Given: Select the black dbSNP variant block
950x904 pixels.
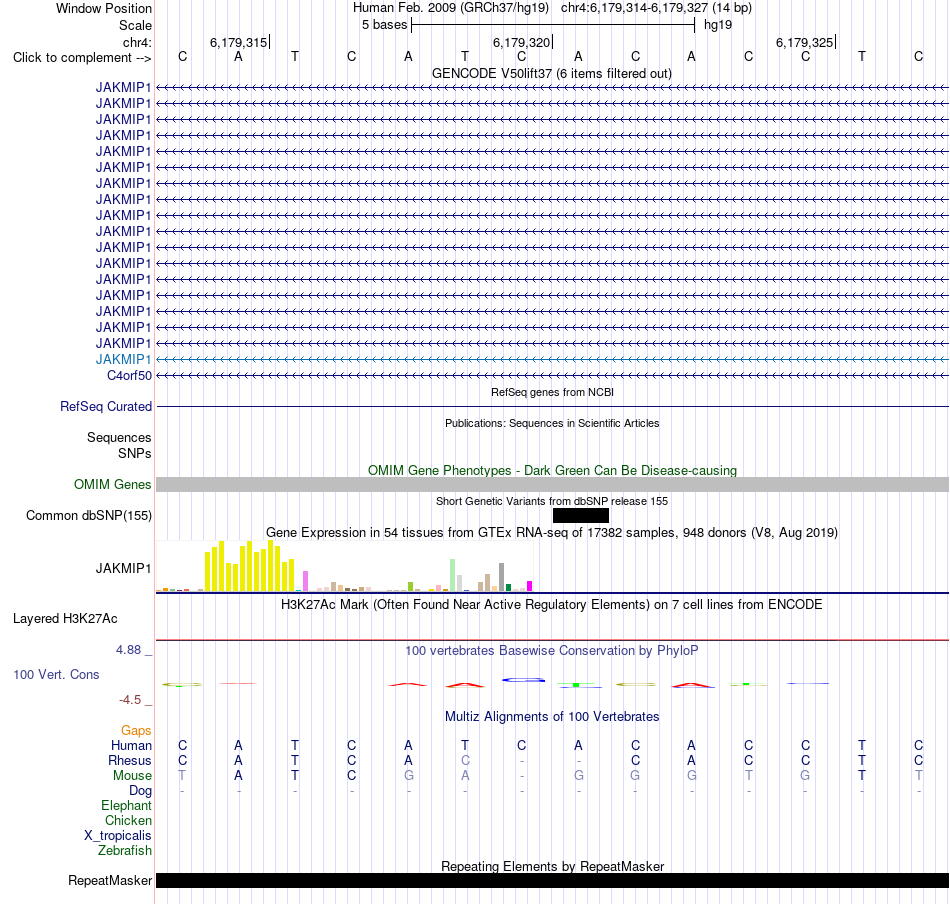Looking at the screenshot, I should pyautogui.click(x=581, y=516).
